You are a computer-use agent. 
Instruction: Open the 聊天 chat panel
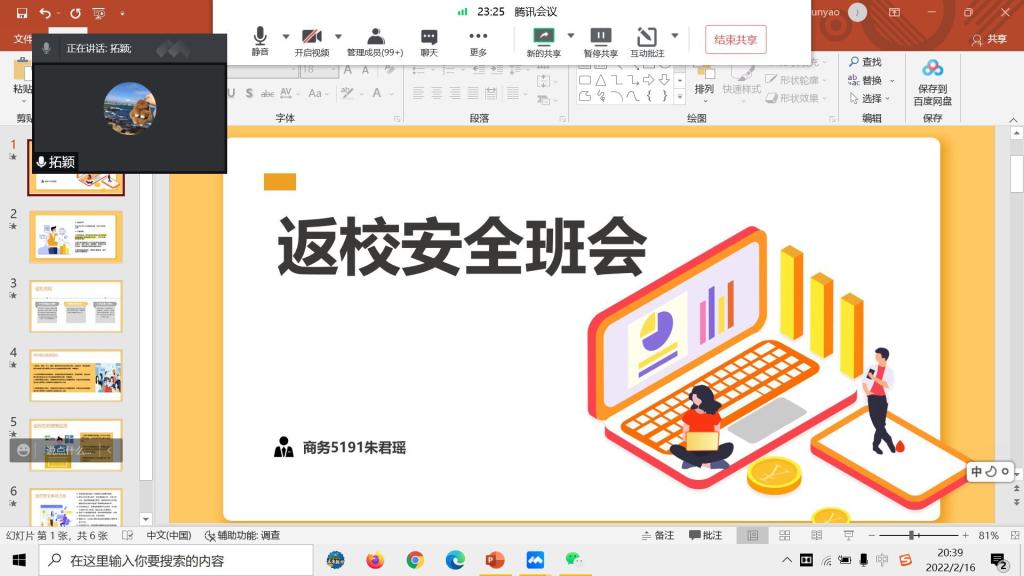point(429,40)
